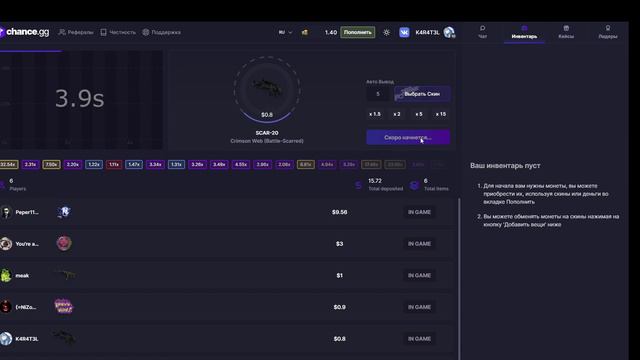Click the player list vertical scrollbar
Image resolution: width=640 pixels, height=360 pixels.
click(x=459, y=279)
